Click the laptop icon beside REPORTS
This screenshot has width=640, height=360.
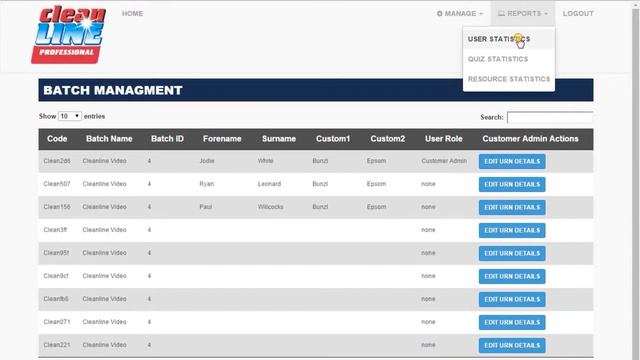(x=501, y=13)
